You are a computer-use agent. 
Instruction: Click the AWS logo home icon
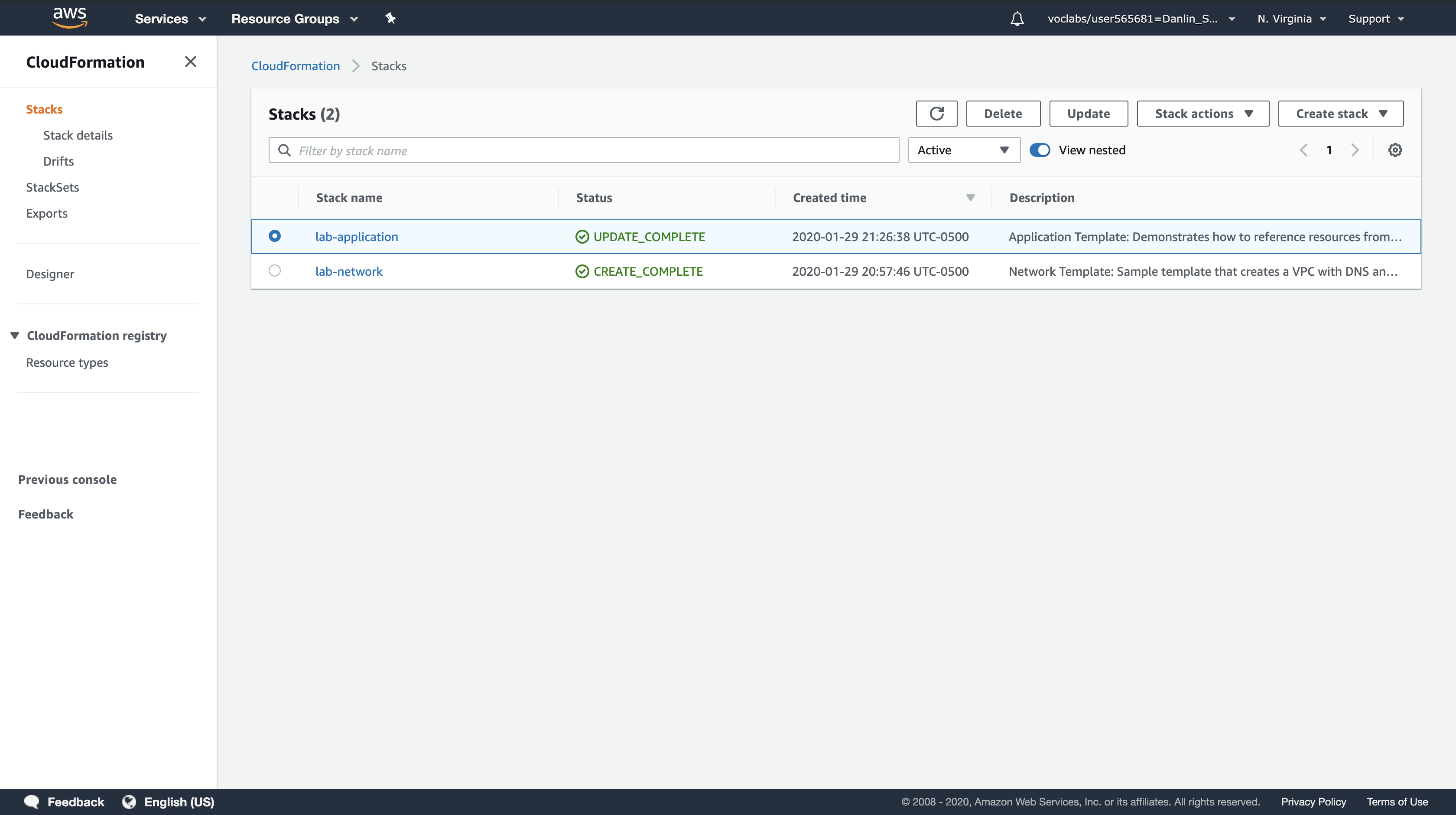(69, 17)
